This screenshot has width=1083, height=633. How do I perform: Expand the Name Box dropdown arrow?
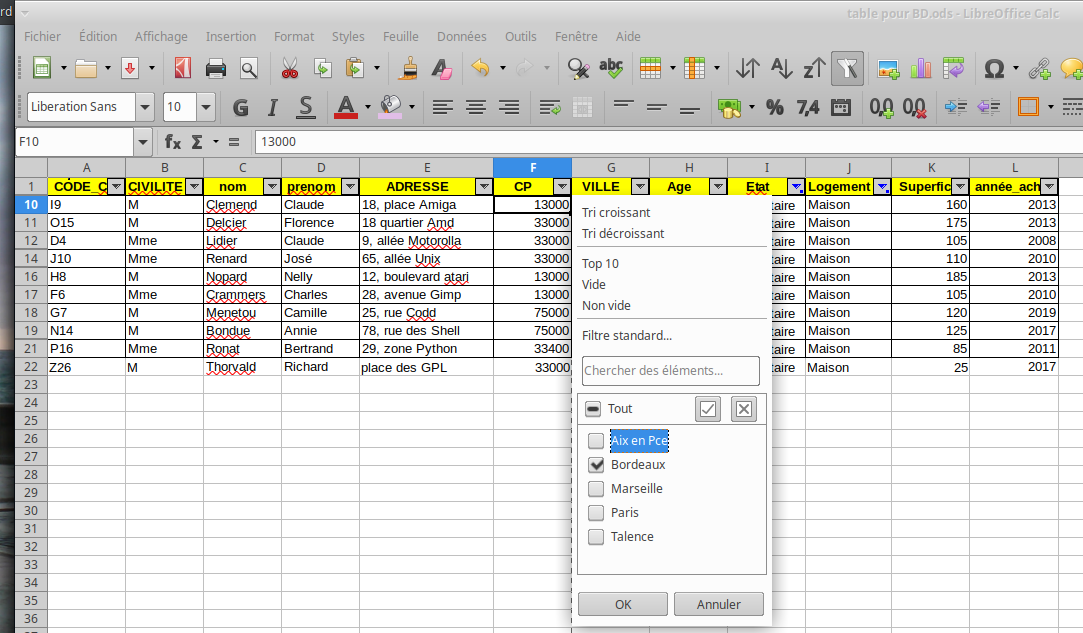tap(142, 142)
